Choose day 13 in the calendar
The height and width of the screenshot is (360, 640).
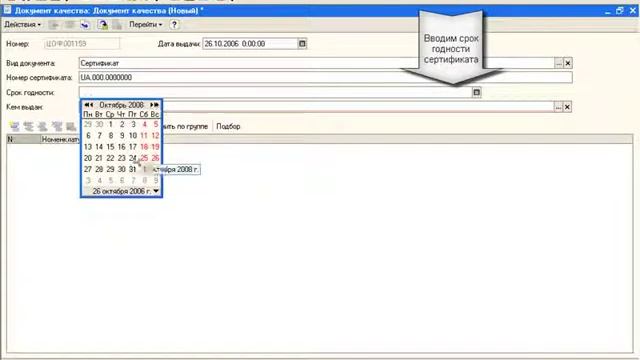click(88, 147)
